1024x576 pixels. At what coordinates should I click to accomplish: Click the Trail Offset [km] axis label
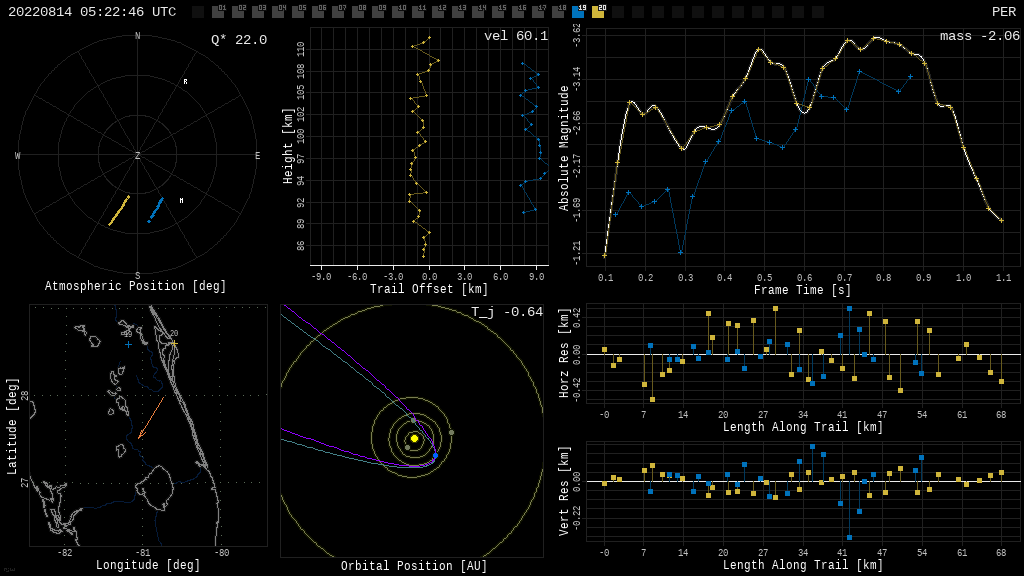click(x=429, y=289)
